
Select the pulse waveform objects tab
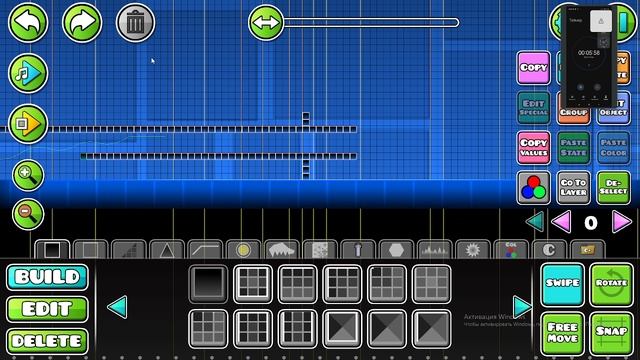coord(434,249)
